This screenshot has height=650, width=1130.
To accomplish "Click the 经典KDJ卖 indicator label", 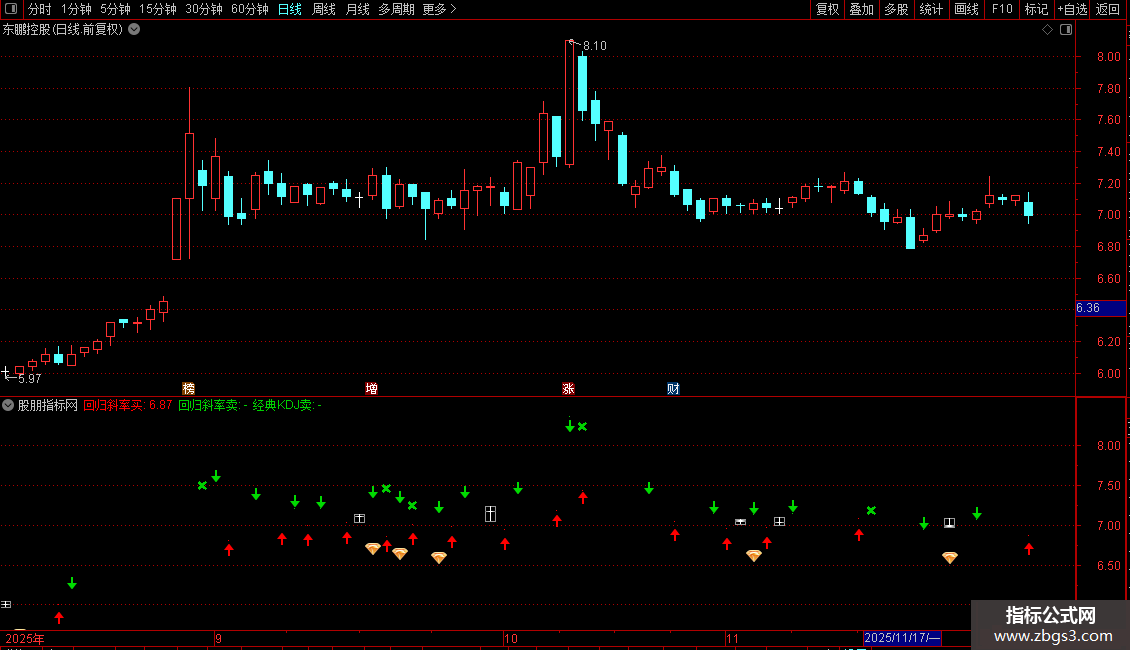I will 287,405.
